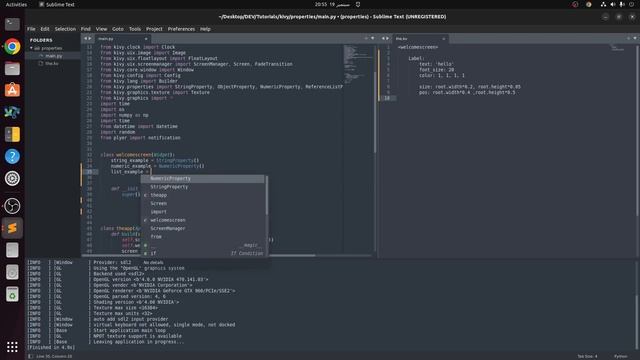Screen dimensions: 640x360
Task: Choose welcomescreen from autocomplete list
Action: pos(203,220)
